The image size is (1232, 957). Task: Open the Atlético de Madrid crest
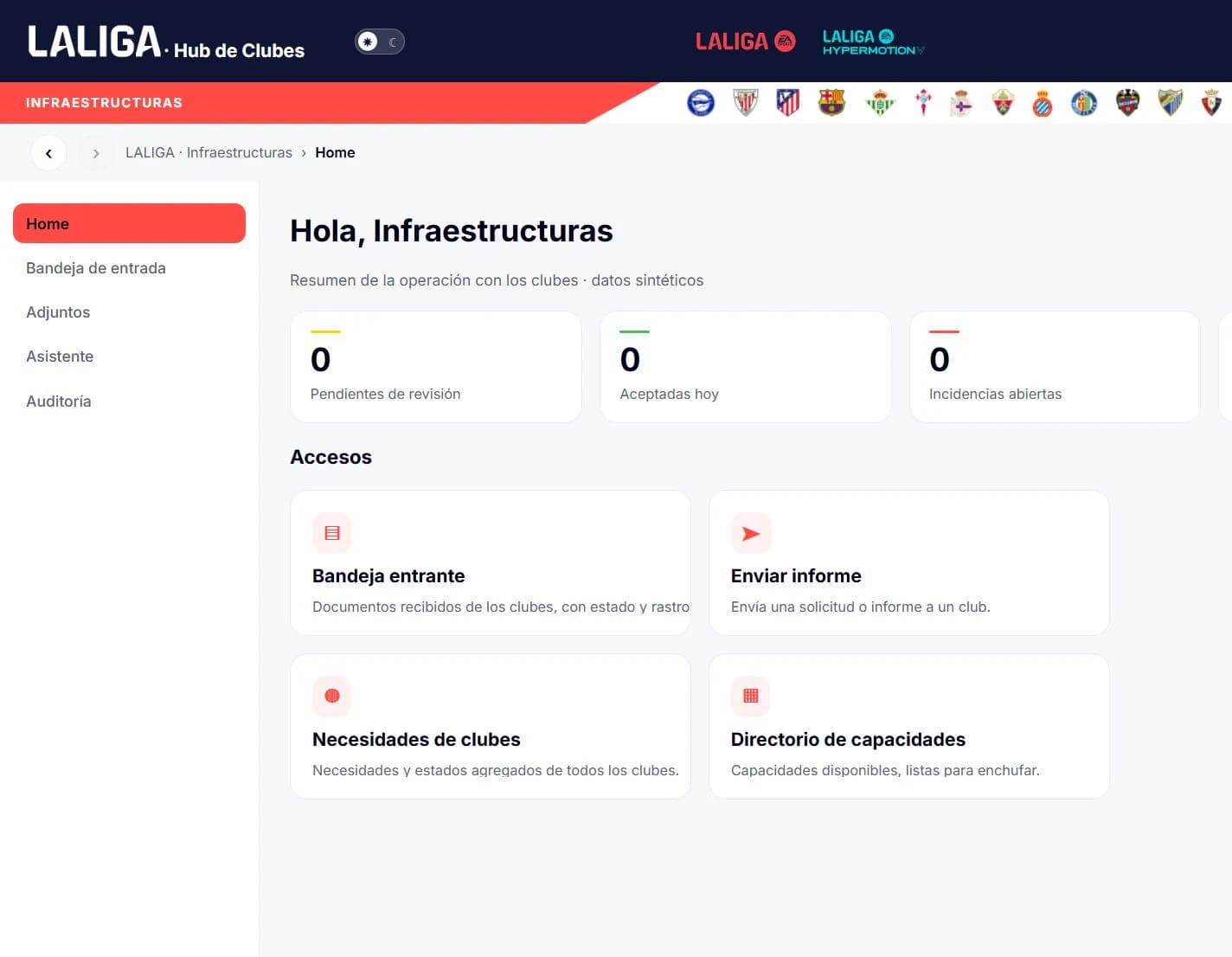point(788,103)
